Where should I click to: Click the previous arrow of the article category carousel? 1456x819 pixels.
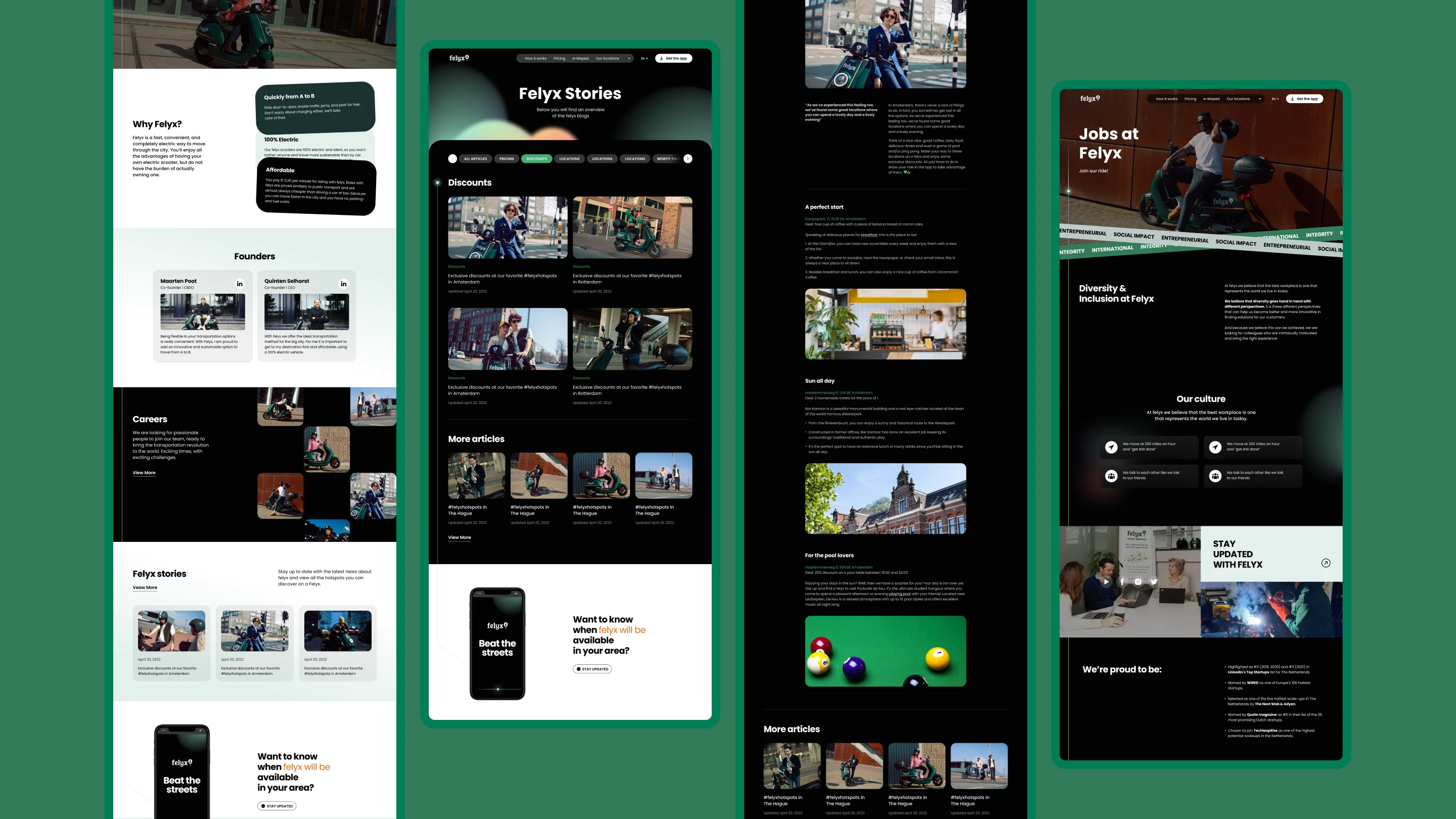(x=452, y=159)
